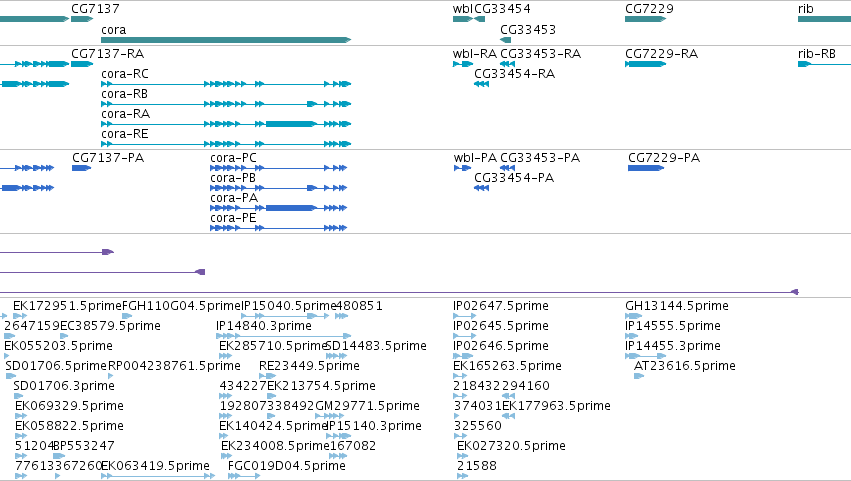Open the CG7137-RA transcript label
This screenshot has height=481, width=851.
coord(107,54)
